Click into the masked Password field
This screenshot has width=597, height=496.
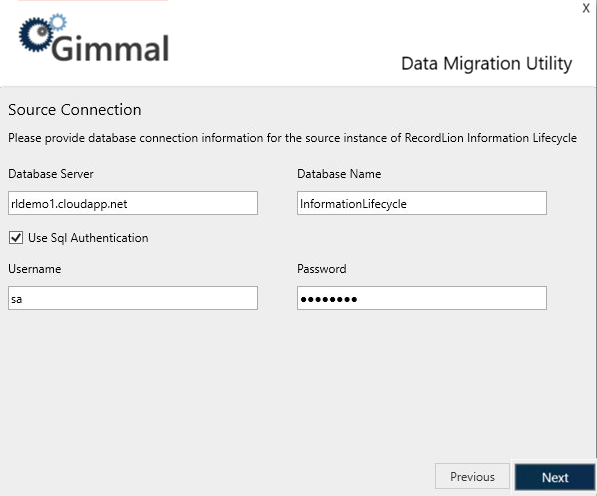pos(422,298)
